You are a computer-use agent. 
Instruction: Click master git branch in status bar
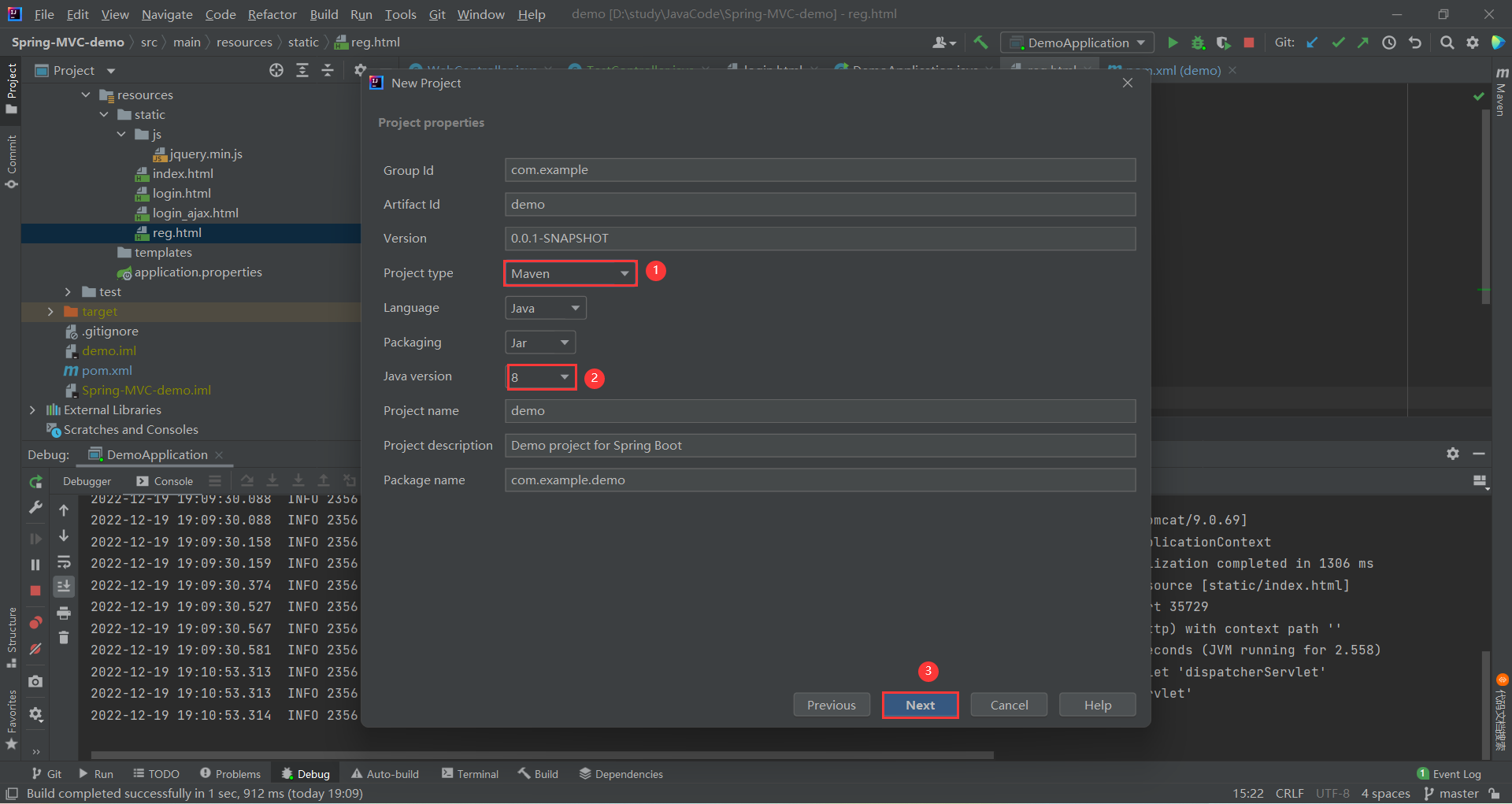coord(1452,794)
